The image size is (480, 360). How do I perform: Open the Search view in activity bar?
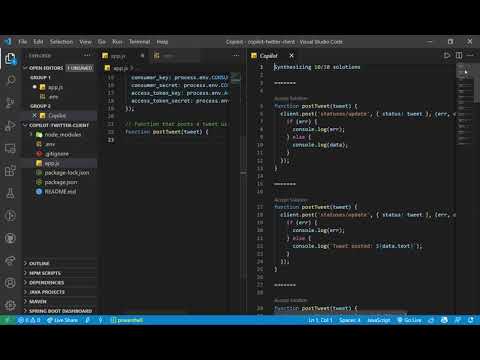[10, 80]
